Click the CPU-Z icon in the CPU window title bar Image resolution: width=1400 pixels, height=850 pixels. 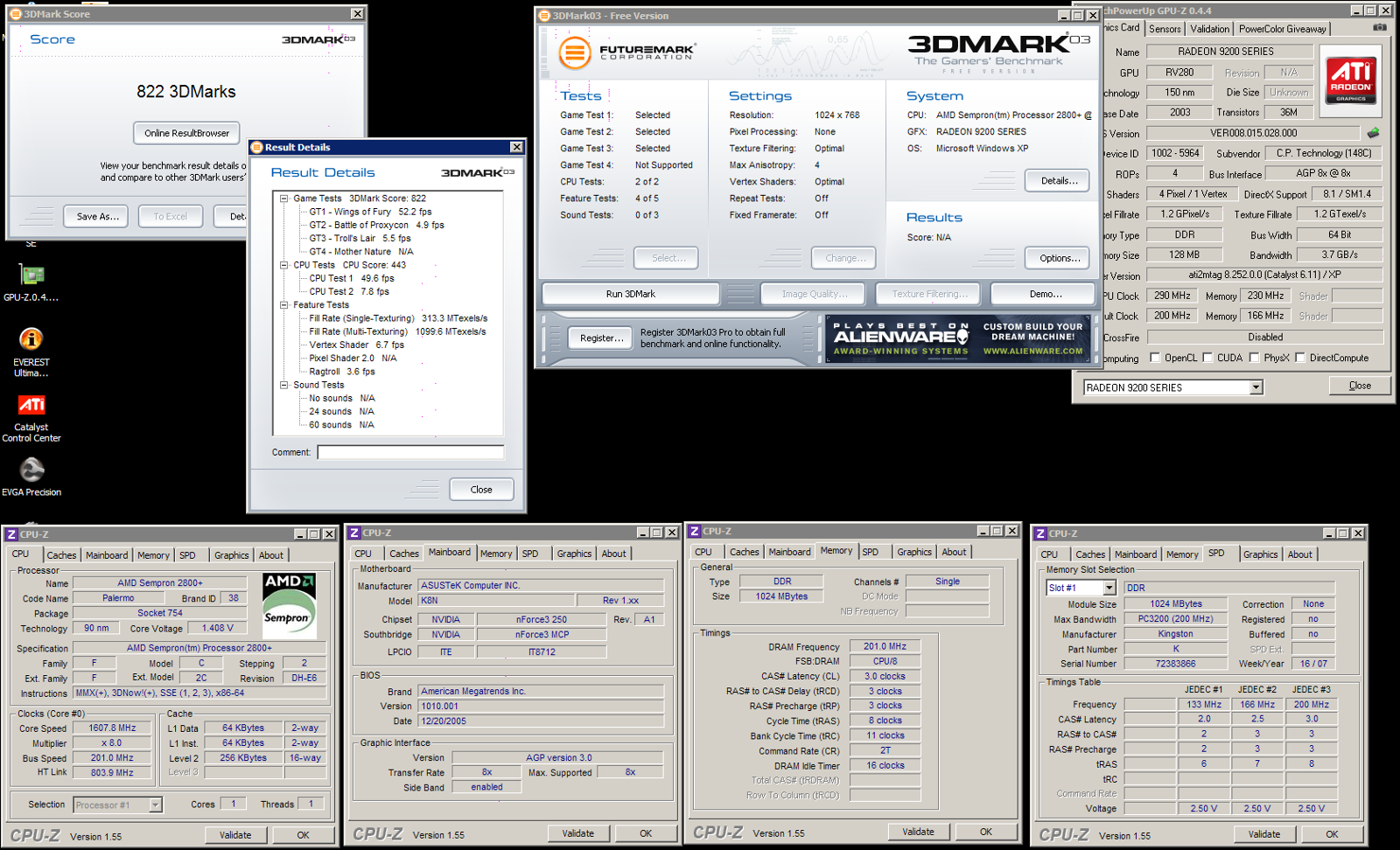11,534
